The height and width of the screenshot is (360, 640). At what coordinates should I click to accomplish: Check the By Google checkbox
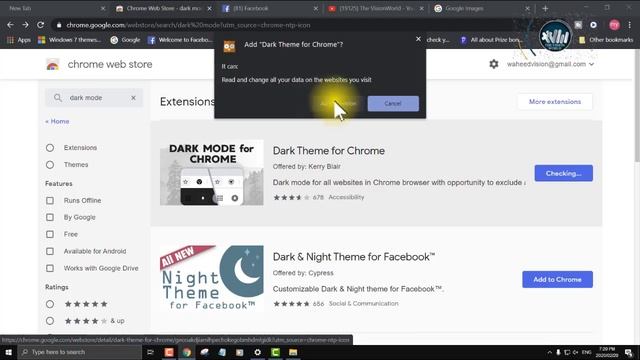[x=50, y=217]
